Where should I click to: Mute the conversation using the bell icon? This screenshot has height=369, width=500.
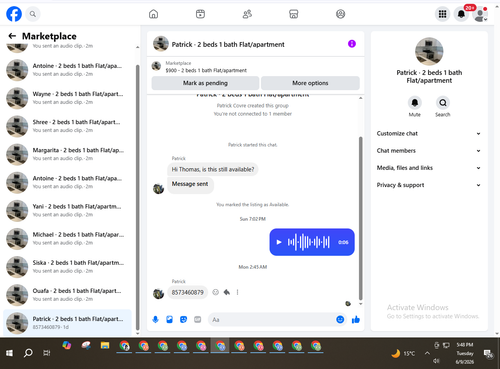tap(415, 103)
